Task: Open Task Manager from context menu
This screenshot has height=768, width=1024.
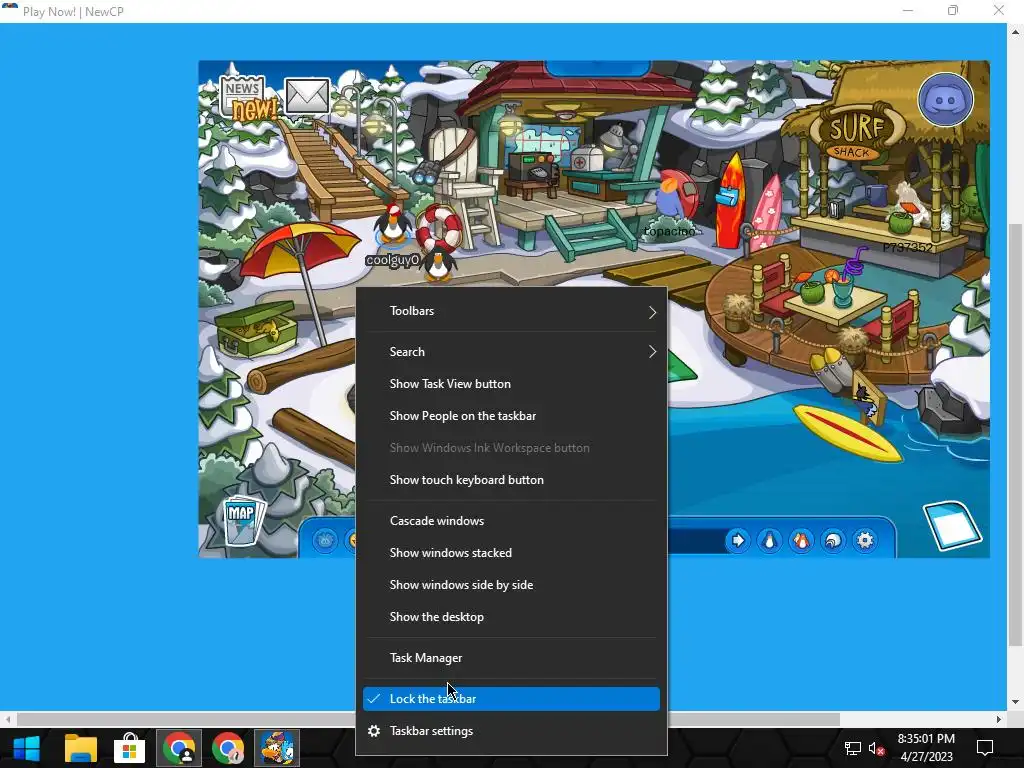Action: click(511, 658)
